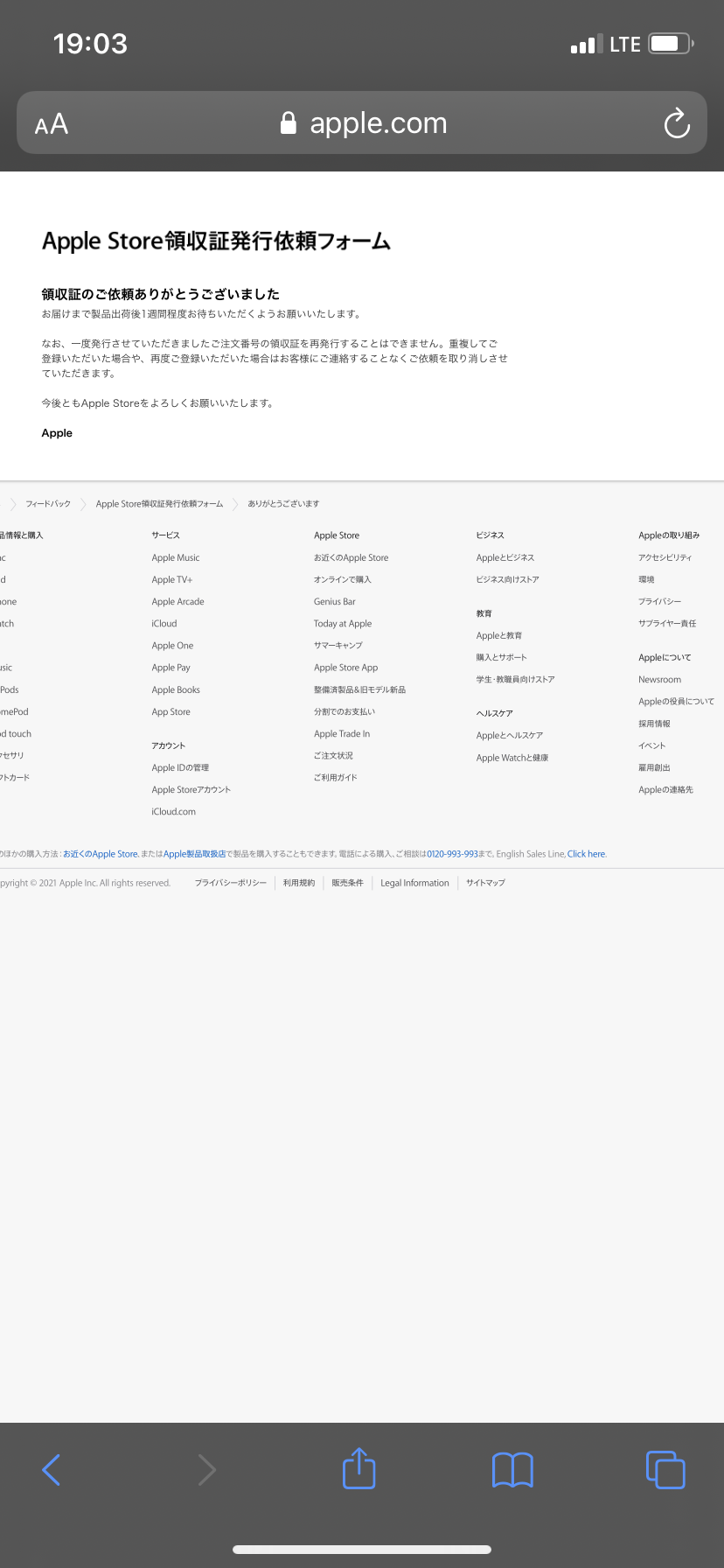
Task: Open サマーキャンプ link
Action: tap(338, 646)
